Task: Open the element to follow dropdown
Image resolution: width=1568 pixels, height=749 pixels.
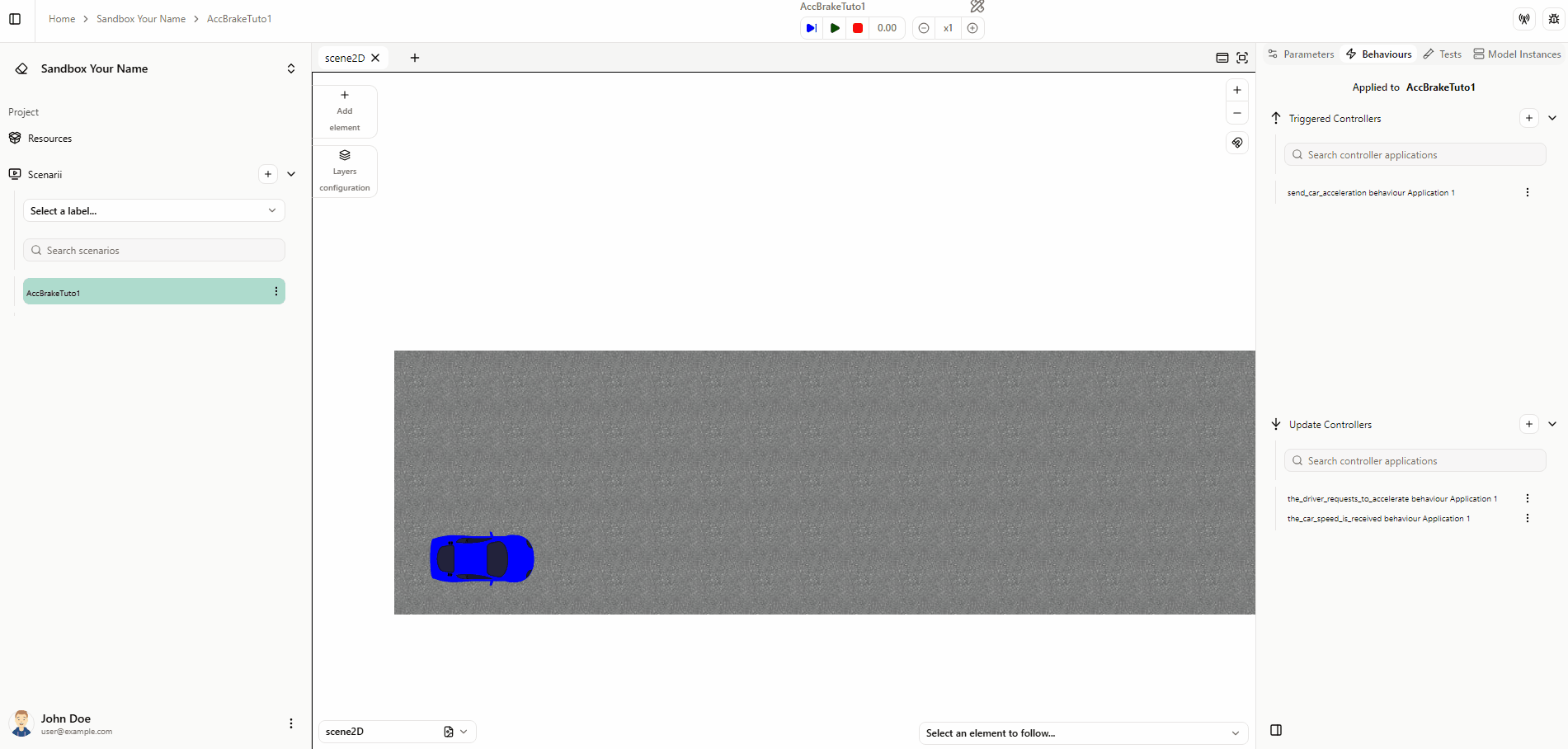Action: 1082,733
